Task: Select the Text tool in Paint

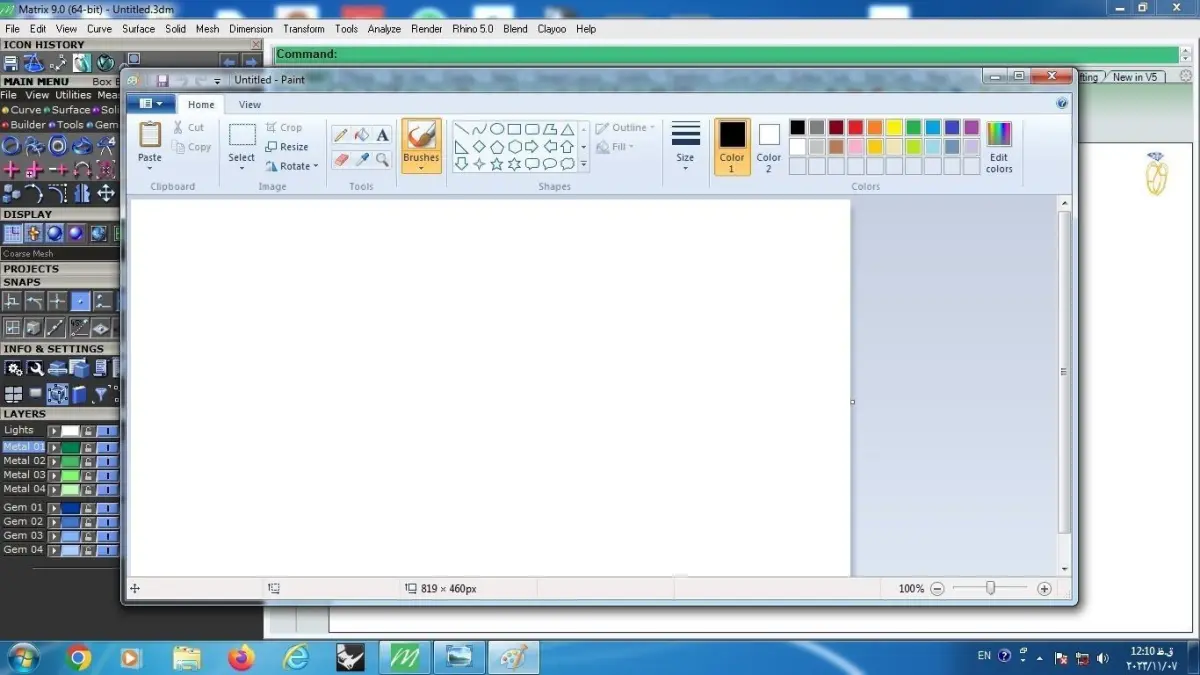Action: coord(382,135)
